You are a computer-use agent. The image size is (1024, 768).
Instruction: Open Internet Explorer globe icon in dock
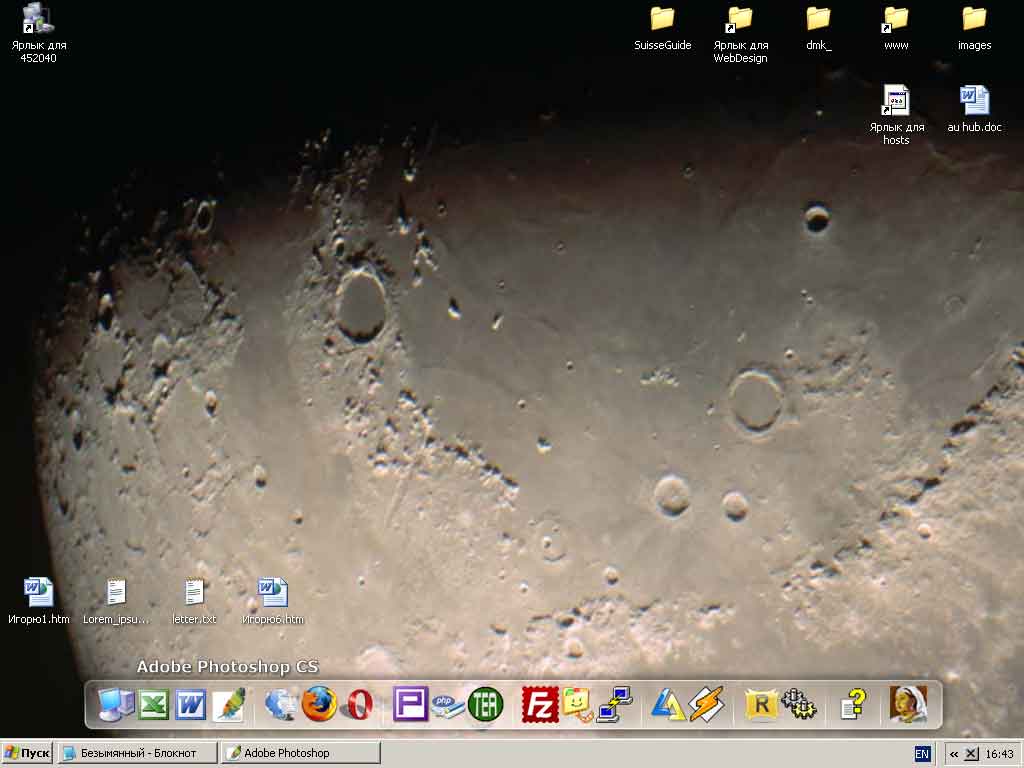point(281,705)
